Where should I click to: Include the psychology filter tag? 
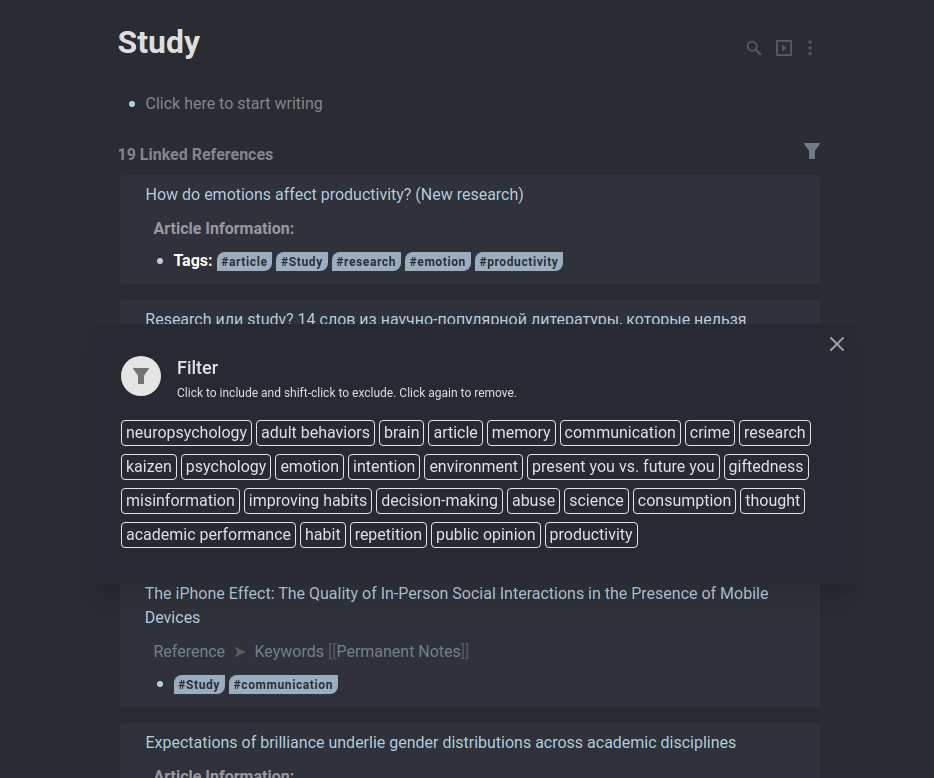[225, 466]
